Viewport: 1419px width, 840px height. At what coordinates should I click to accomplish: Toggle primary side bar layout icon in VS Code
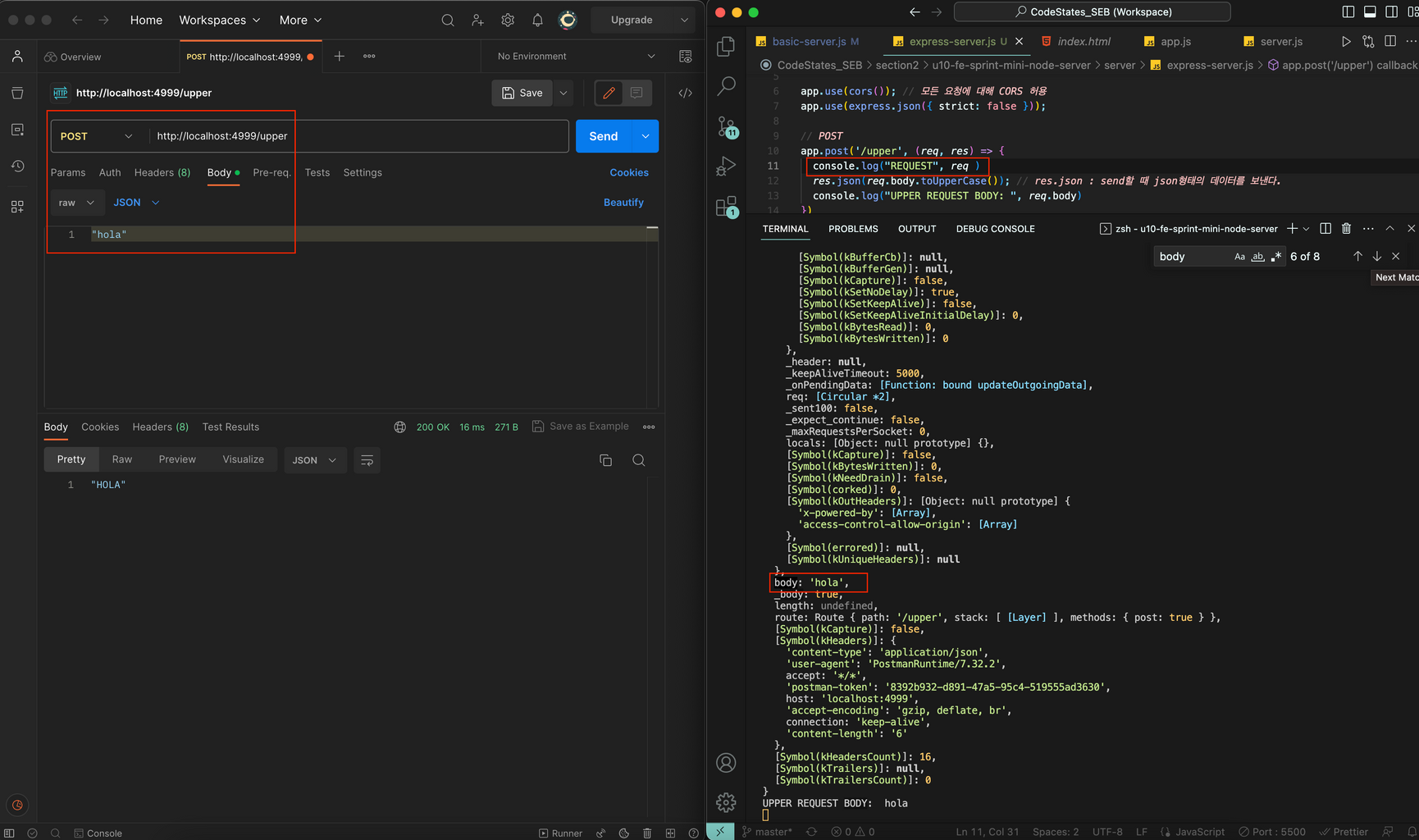coord(1348,11)
